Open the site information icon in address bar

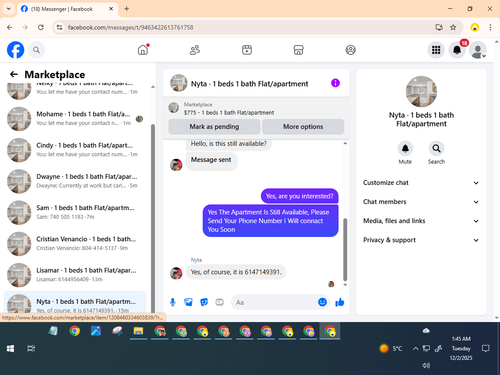[59, 27]
